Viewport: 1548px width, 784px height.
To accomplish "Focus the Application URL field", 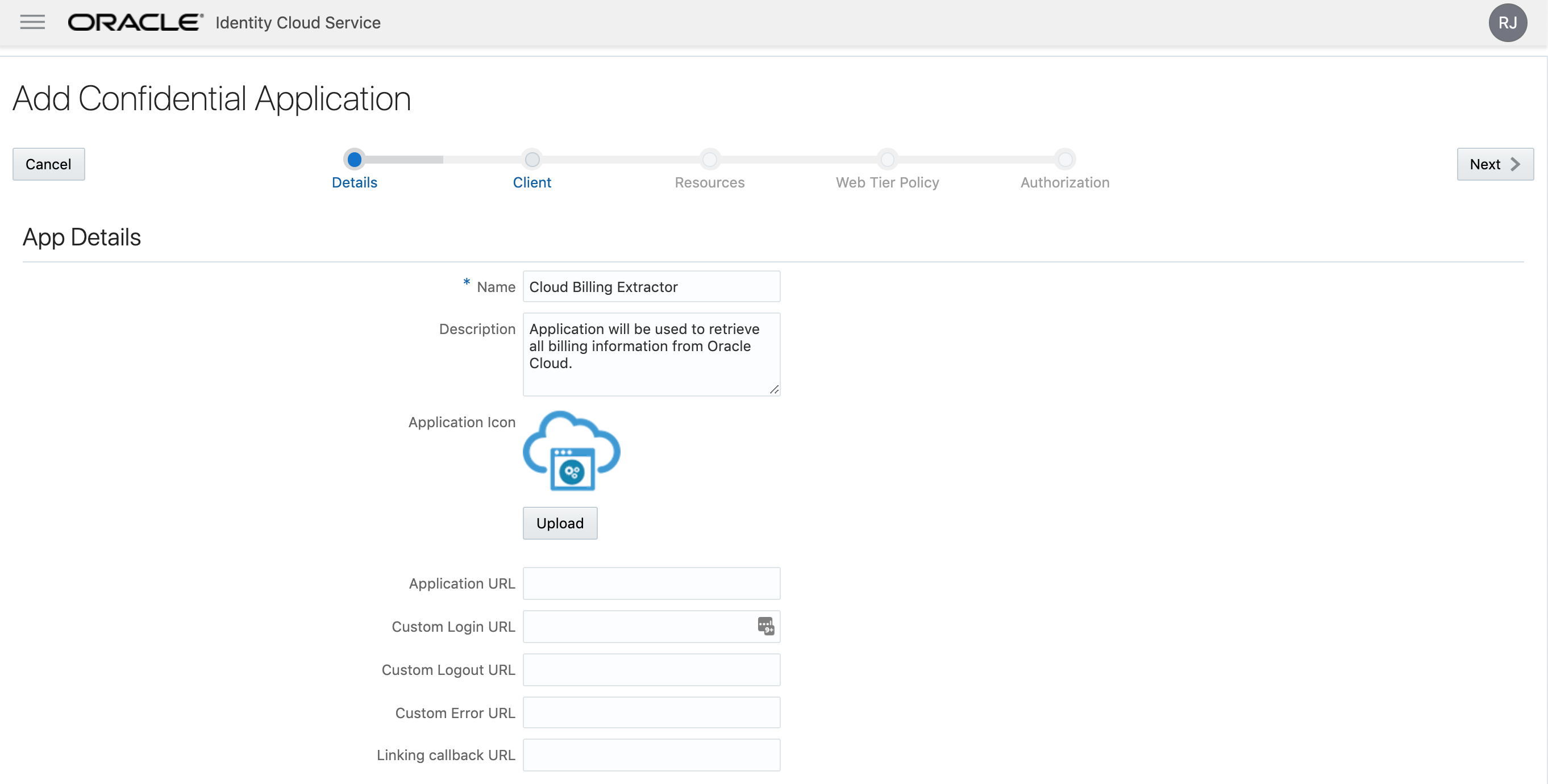I will point(651,583).
